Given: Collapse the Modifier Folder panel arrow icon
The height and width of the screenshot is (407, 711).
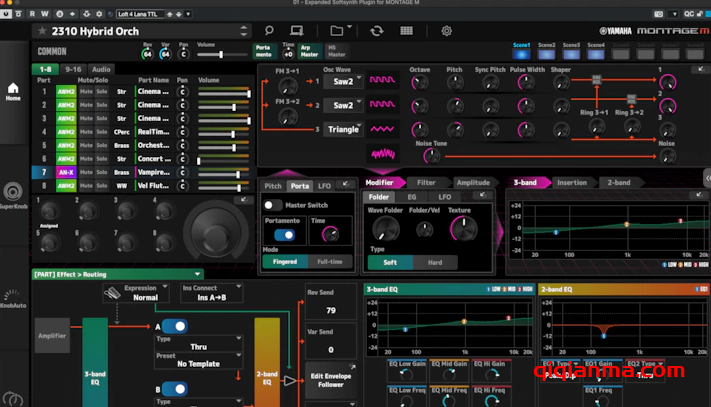Looking at the screenshot, I should coord(482,195).
